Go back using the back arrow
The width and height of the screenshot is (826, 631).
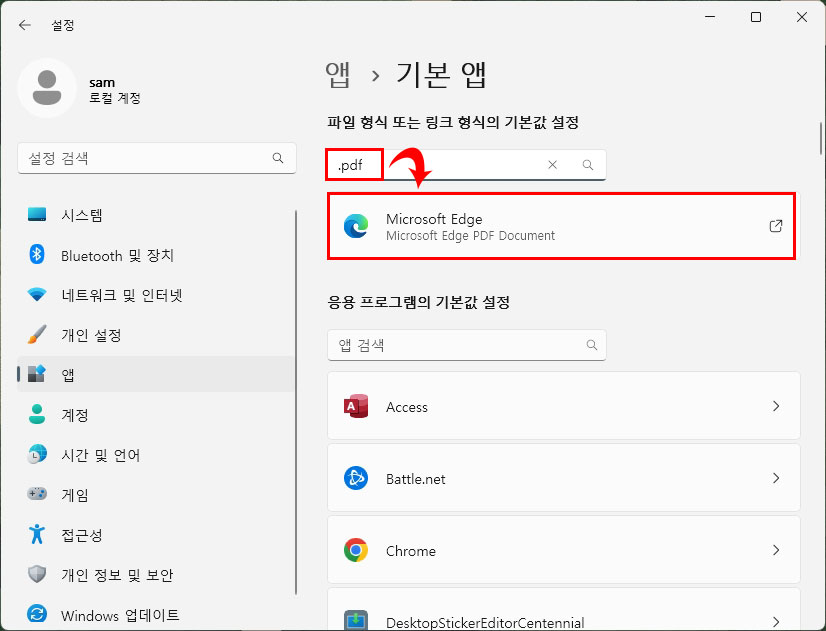point(23,25)
